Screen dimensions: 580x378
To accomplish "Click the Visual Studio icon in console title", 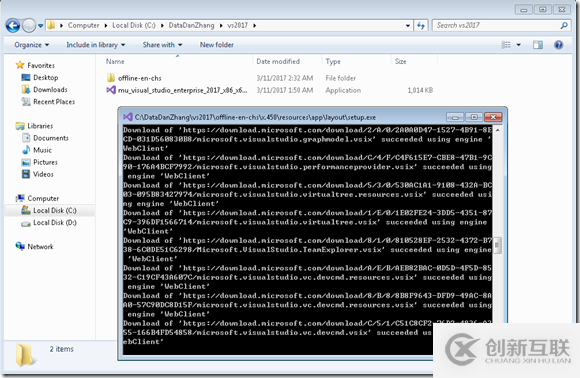I will click(x=128, y=117).
